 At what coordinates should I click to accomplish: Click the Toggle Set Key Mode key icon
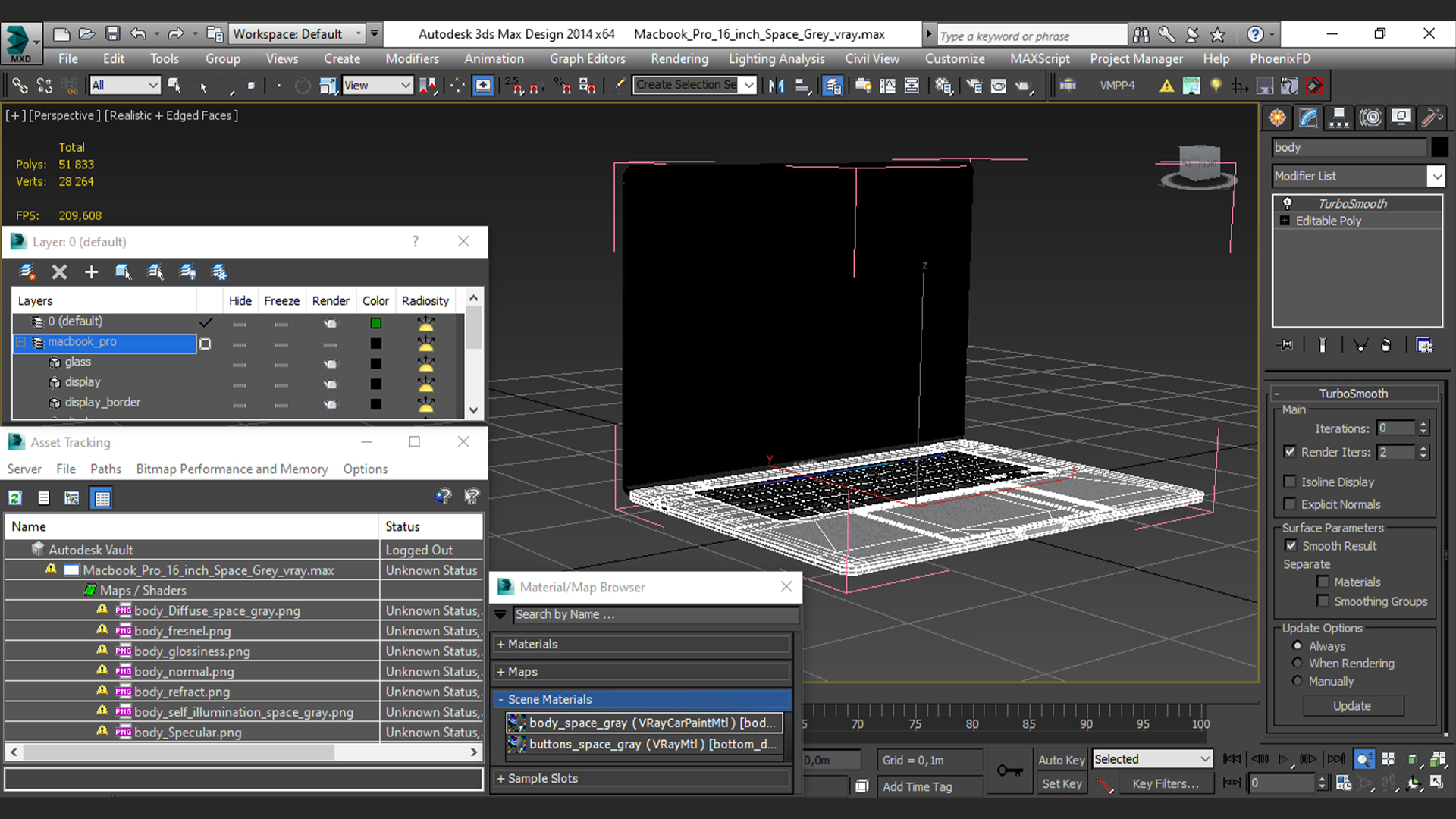[x=1009, y=770]
